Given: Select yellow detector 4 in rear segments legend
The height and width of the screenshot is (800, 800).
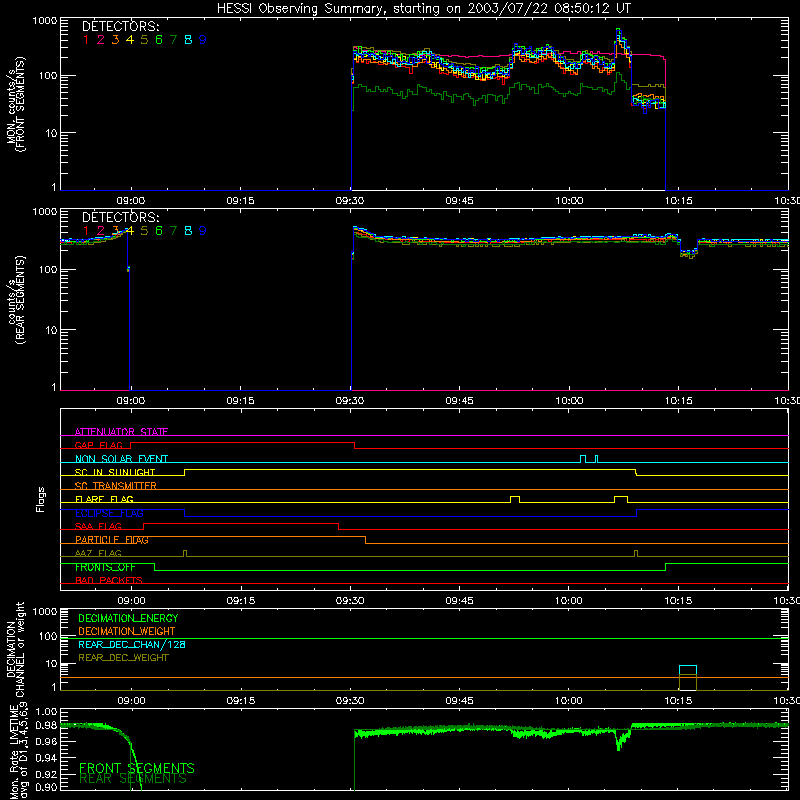Looking at the screenshot, I should [130, 231].
